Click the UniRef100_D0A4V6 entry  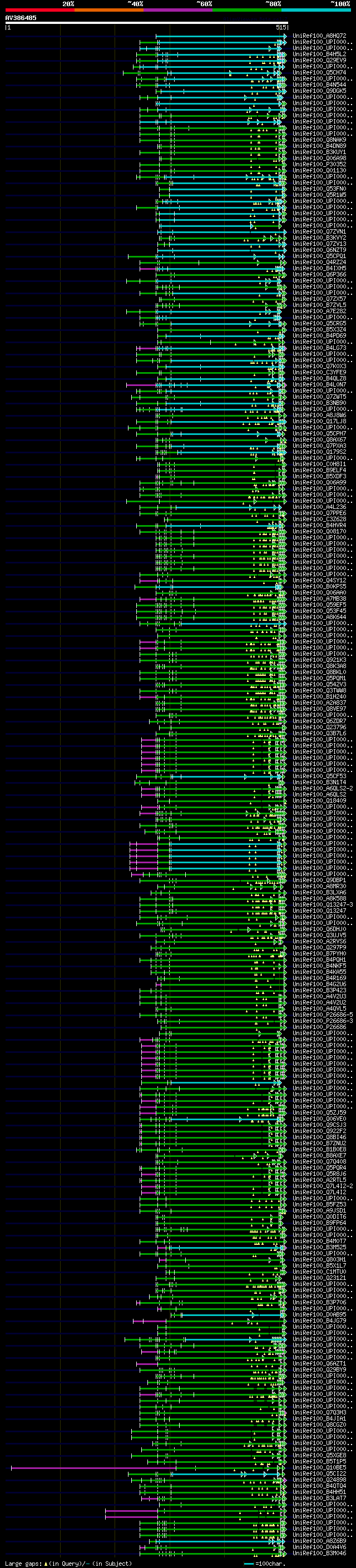319,1547
